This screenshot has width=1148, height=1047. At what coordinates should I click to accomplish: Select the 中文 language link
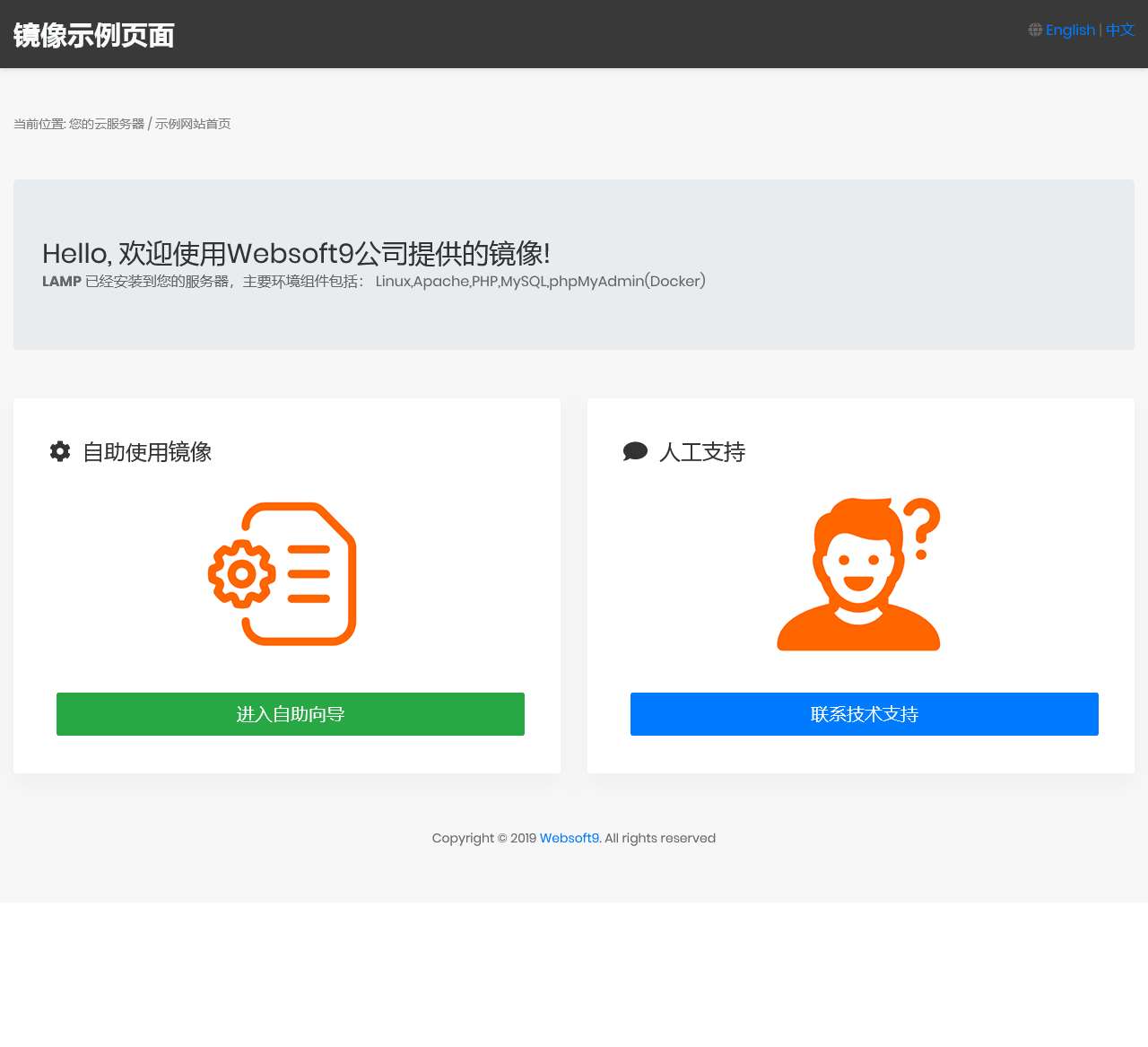click(x=1119, y=31)
